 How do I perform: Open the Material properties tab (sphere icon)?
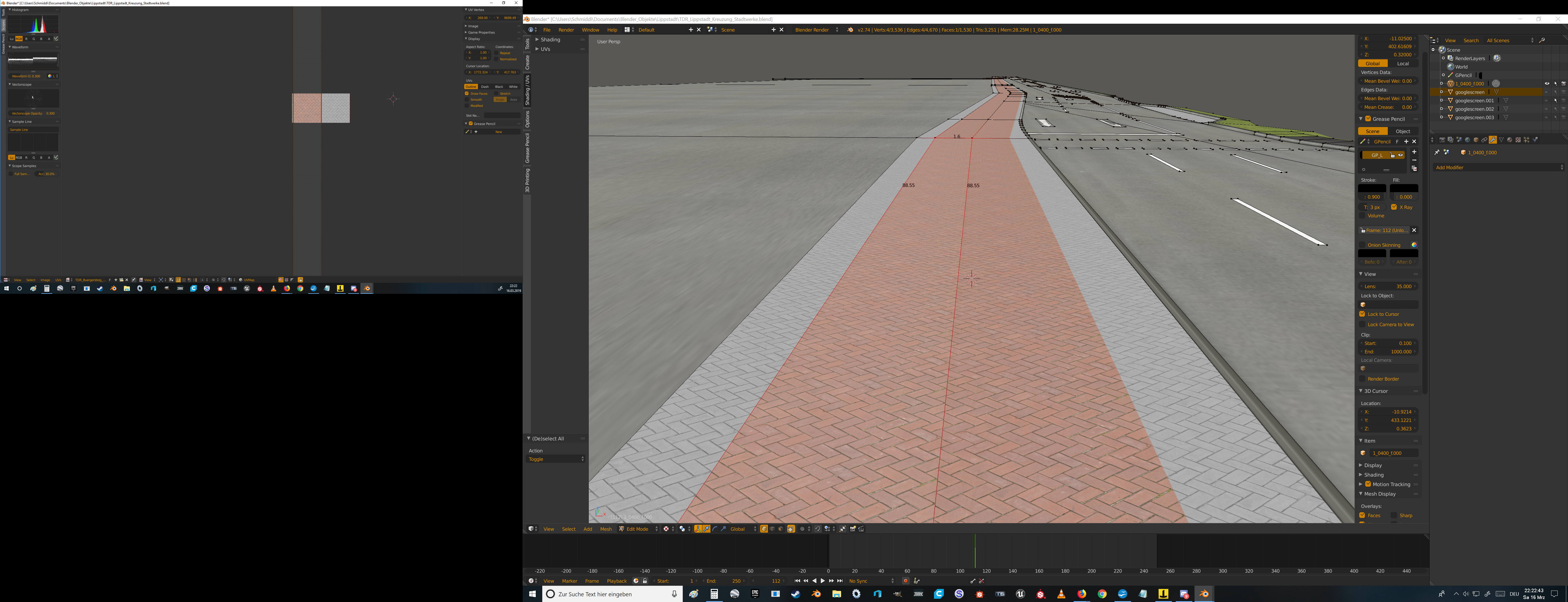pyautogui.click(x=1509, y=140)
